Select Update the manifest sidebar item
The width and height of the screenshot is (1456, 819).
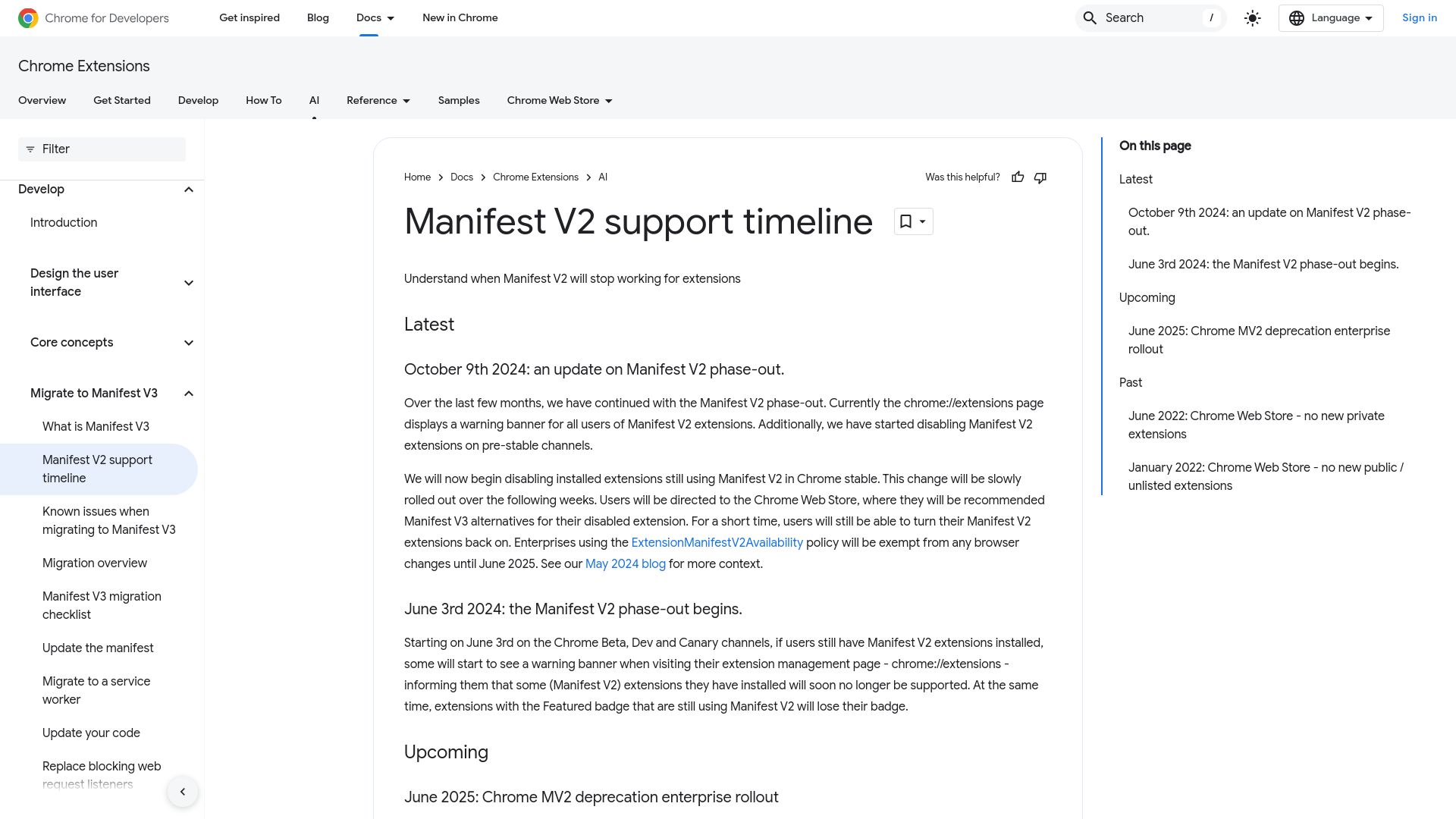click(98, 648)
